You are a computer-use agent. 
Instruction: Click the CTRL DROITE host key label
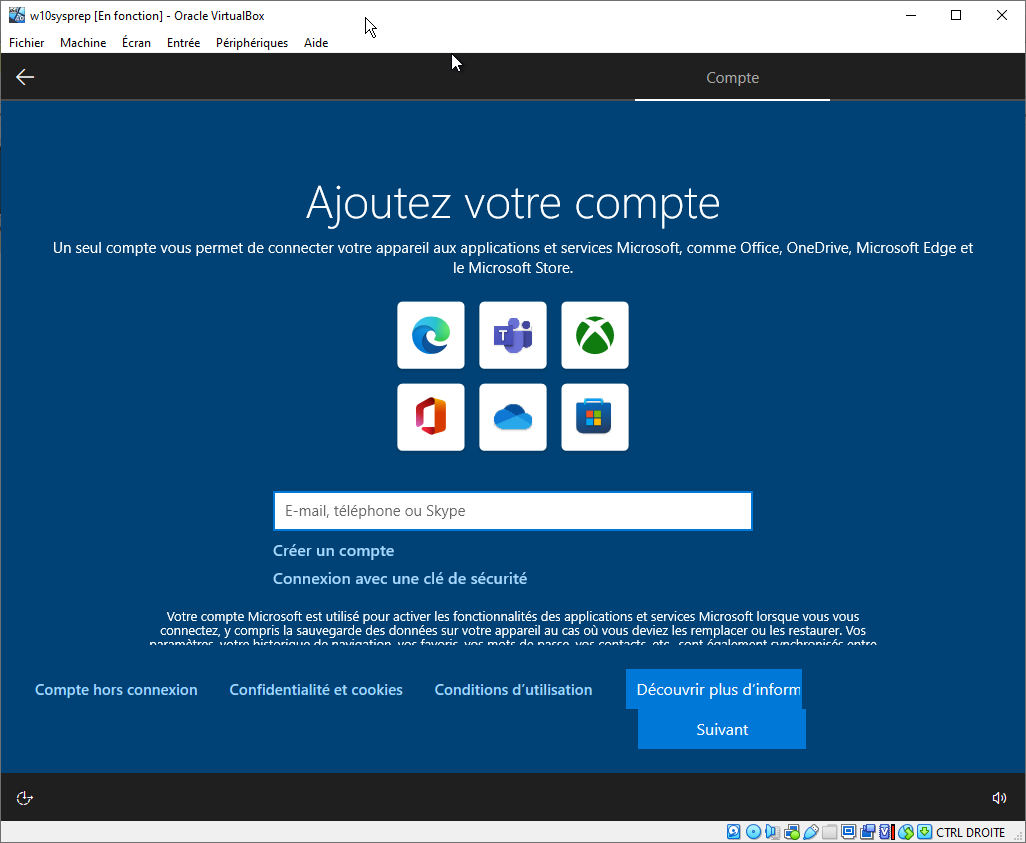tap(970, 833)
